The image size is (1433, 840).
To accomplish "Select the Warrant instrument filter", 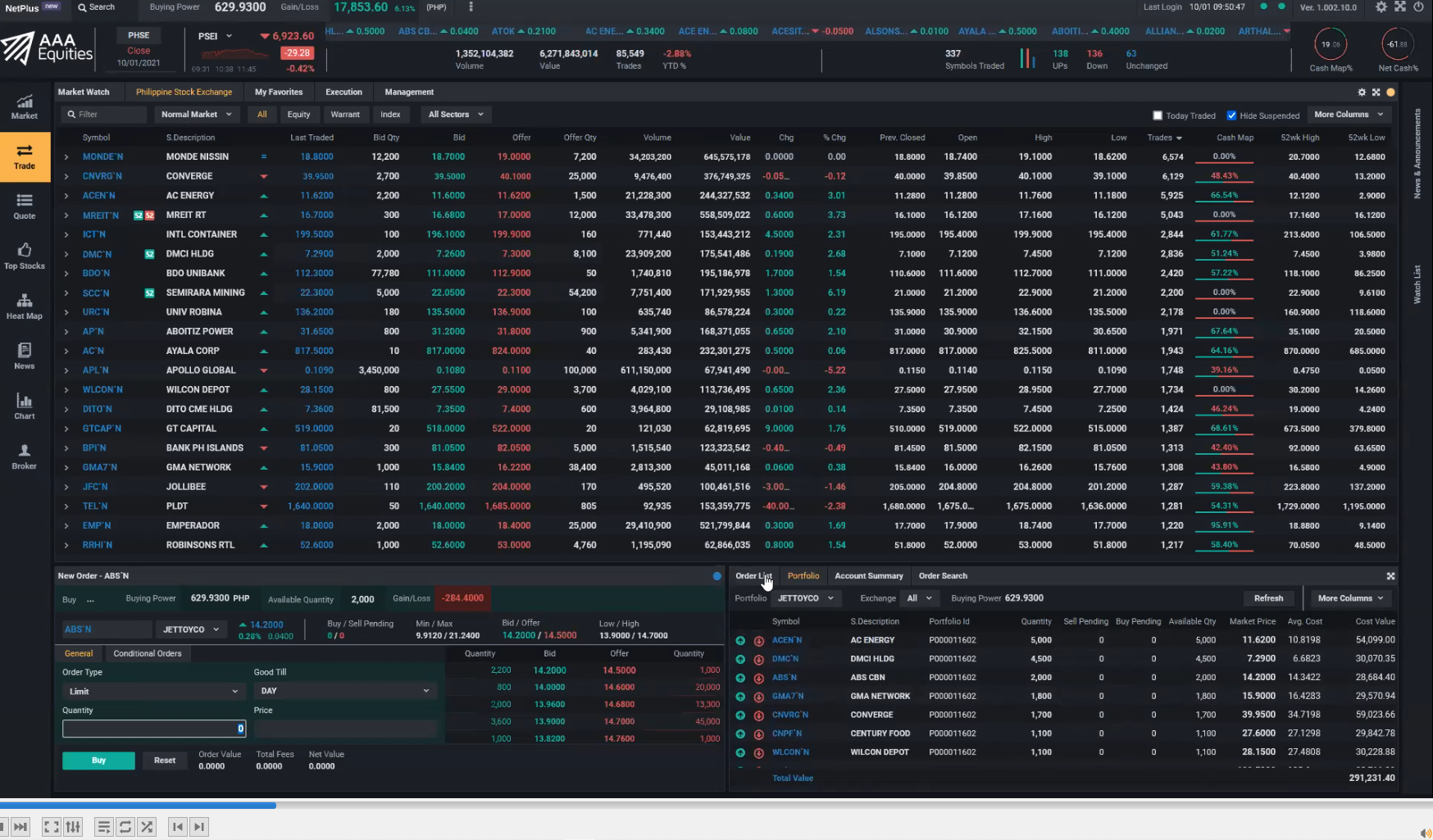I will coord(345,115).
